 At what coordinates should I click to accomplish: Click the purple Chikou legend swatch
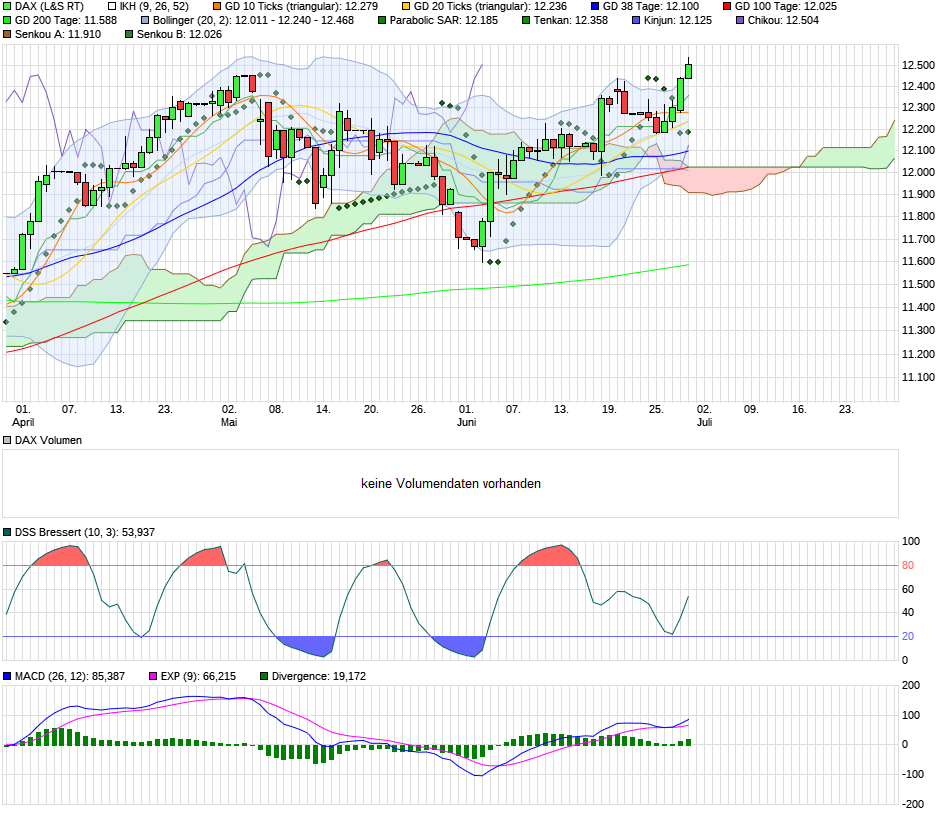(740, 20)
